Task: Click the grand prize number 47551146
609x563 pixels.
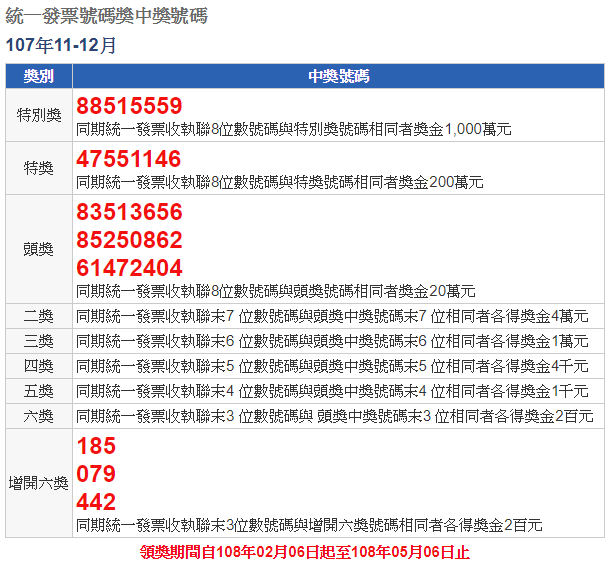Action: pos(129,160)
